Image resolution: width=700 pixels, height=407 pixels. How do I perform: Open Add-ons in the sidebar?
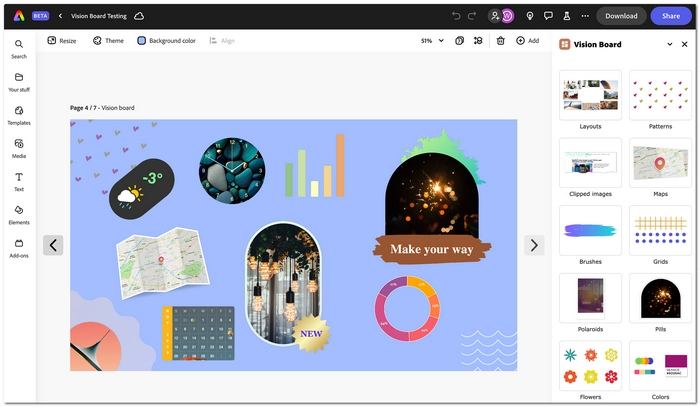coord(19,248)
